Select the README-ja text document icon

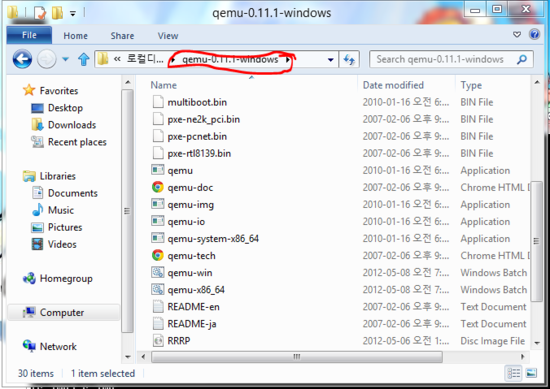click(158, 323)
